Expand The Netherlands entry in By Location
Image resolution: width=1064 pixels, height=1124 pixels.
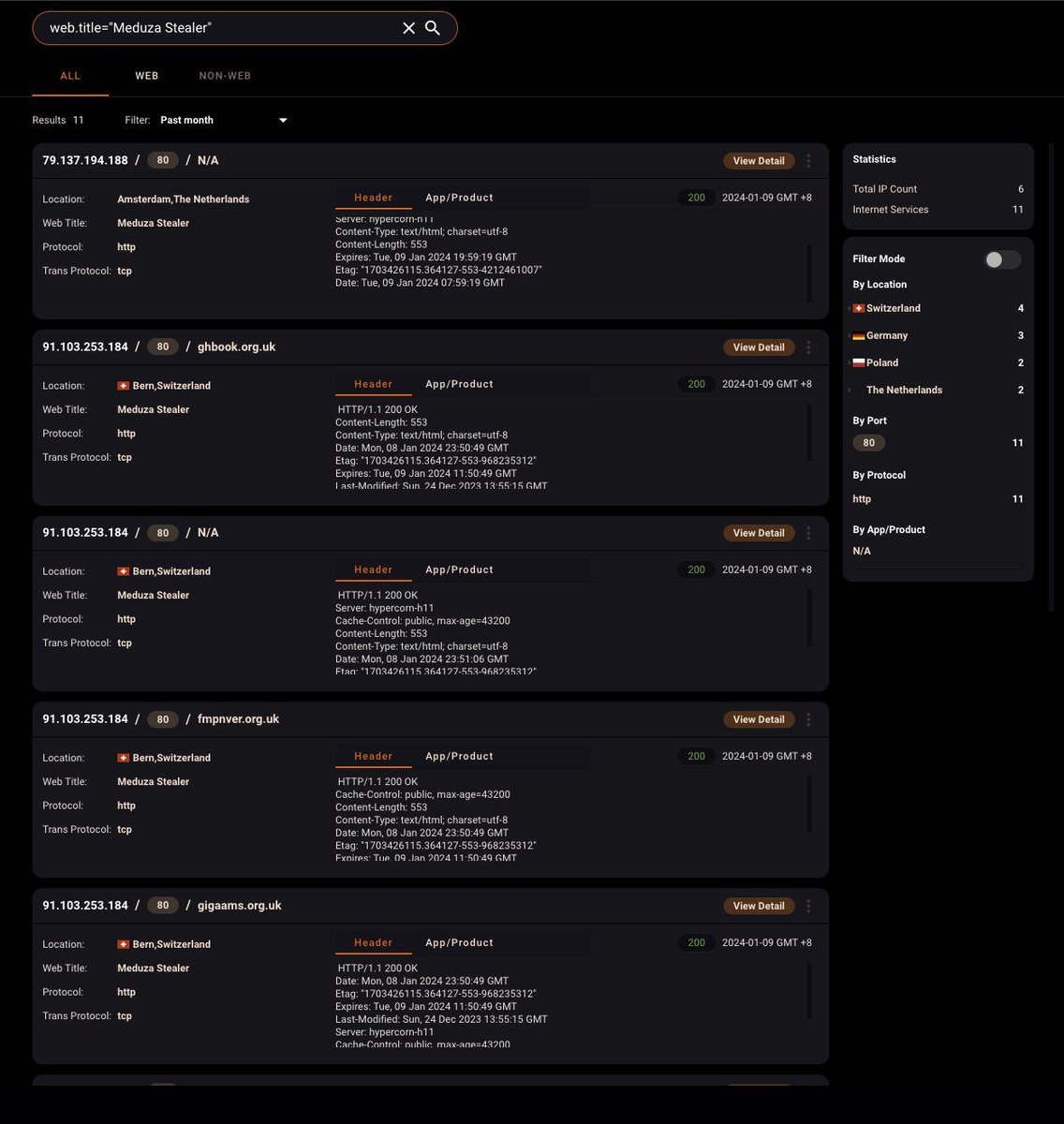[x=850, y=390]
